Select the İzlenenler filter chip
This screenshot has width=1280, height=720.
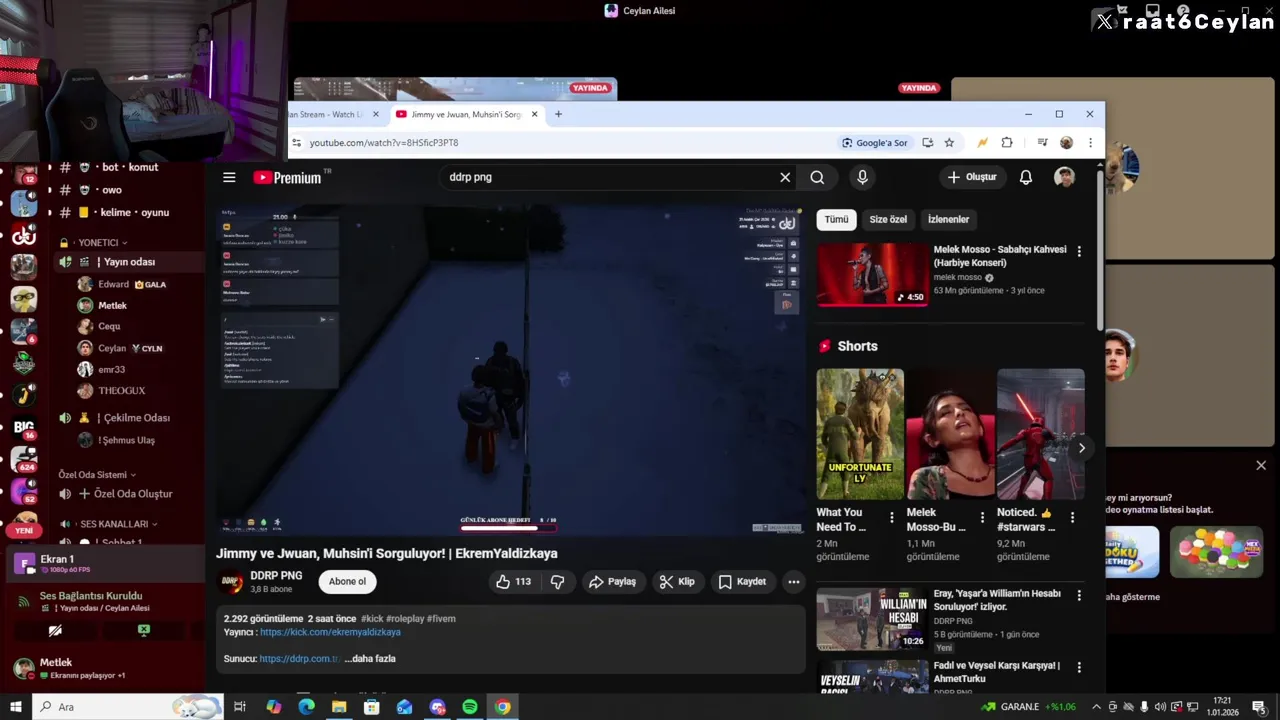(x=948, y=219)
